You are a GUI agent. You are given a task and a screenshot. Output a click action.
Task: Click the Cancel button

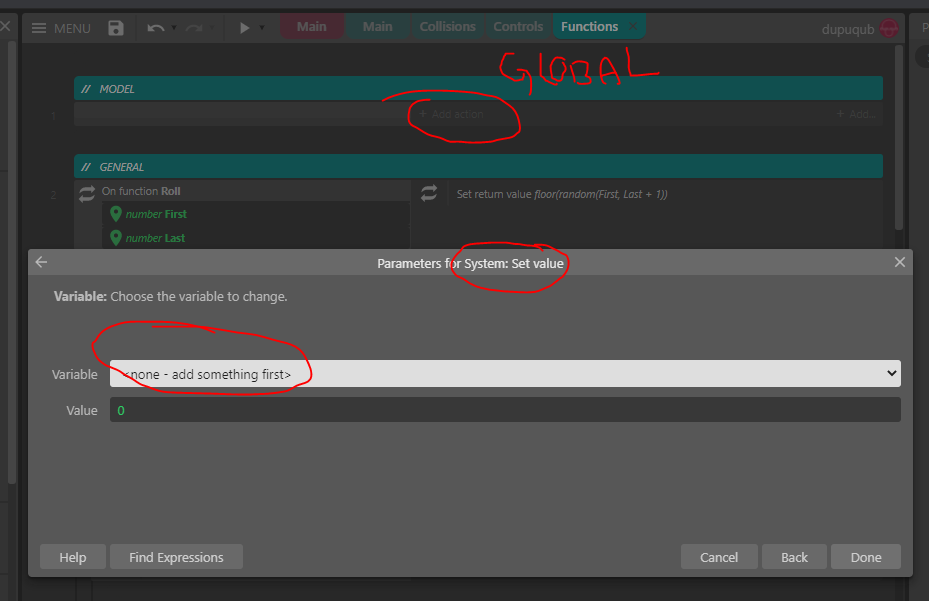(719, 557)
